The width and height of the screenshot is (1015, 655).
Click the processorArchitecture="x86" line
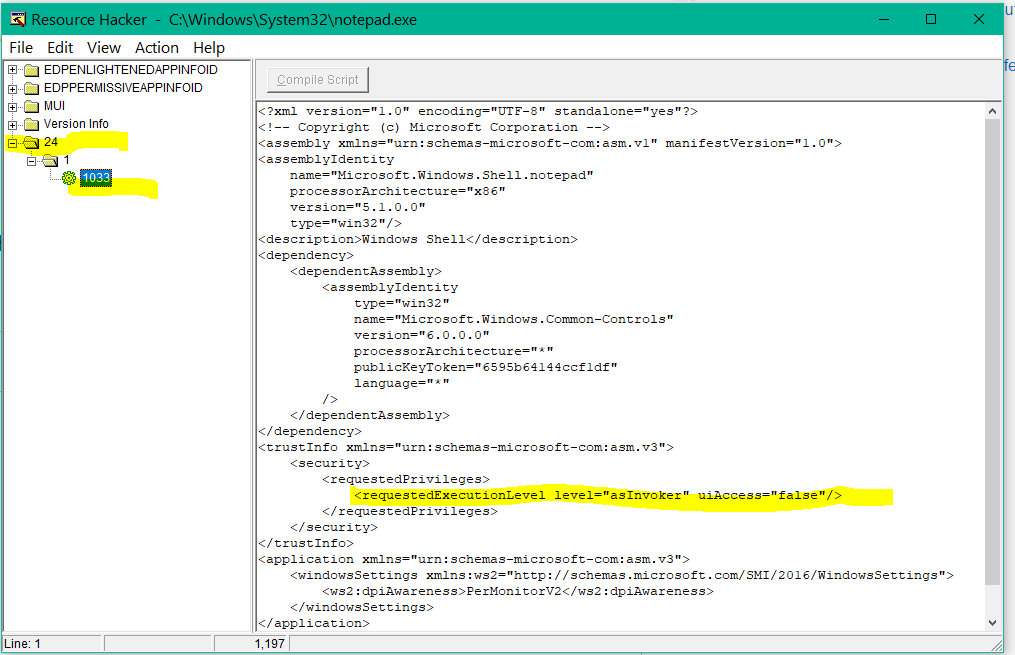(397, 192)
